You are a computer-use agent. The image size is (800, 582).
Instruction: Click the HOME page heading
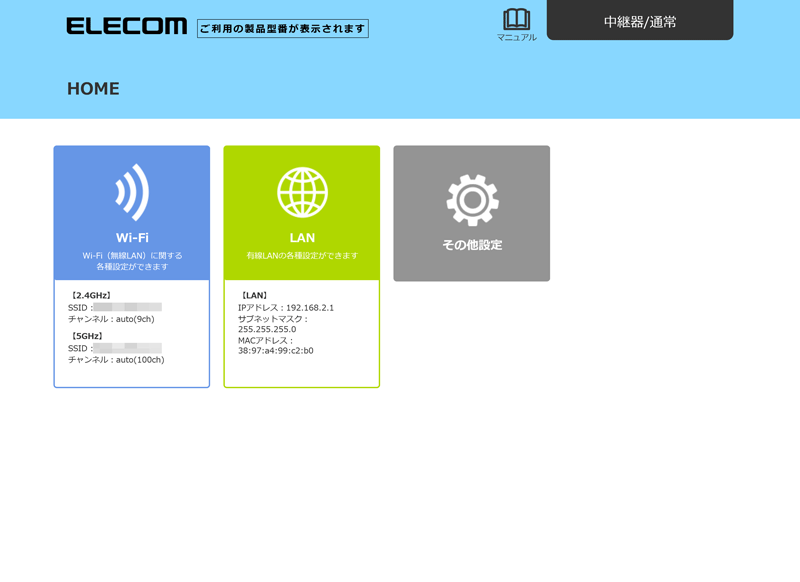tap(93, 89)
